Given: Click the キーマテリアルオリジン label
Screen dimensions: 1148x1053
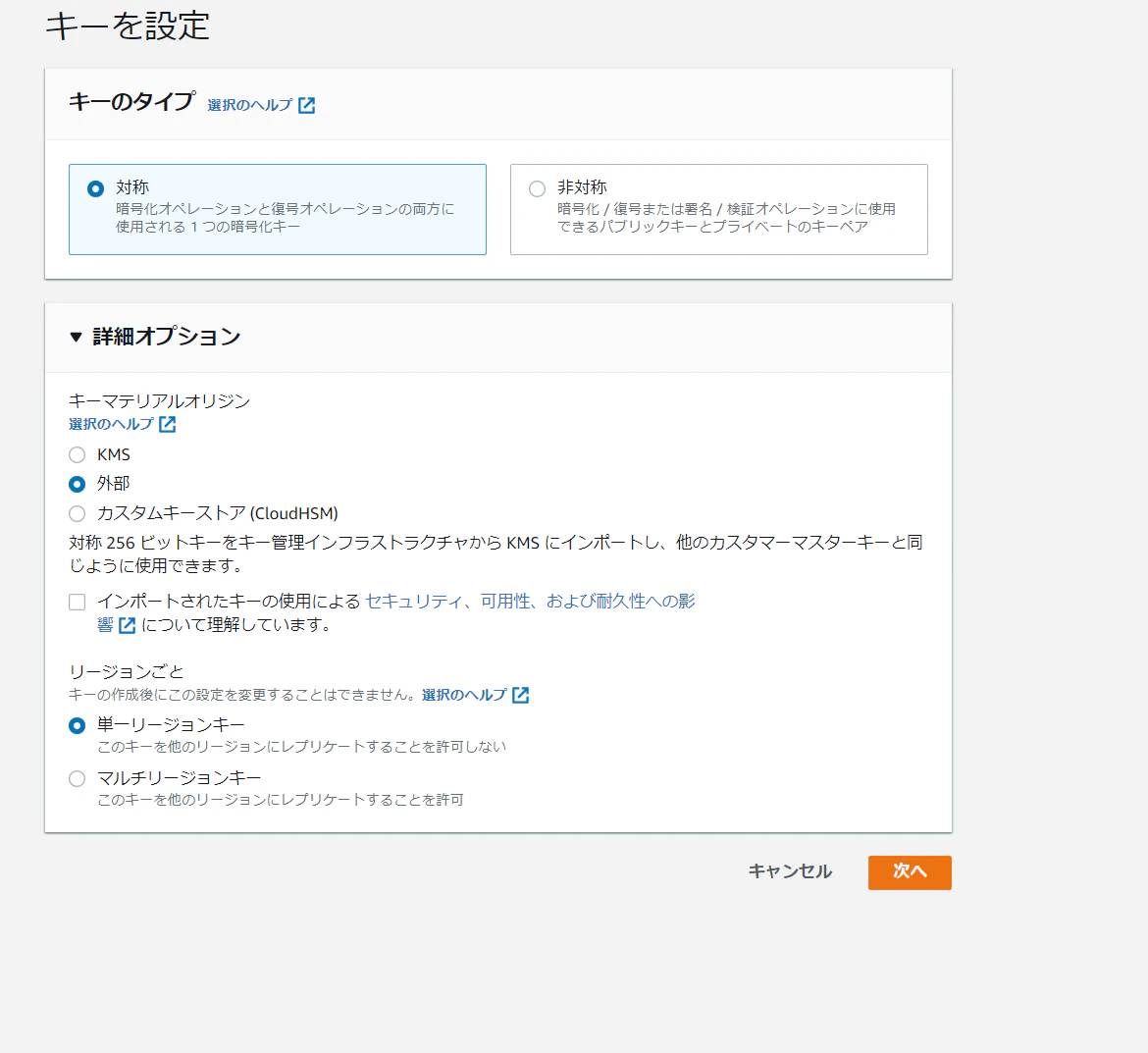Looking at the screenshot, I should (x=160, y=401).
